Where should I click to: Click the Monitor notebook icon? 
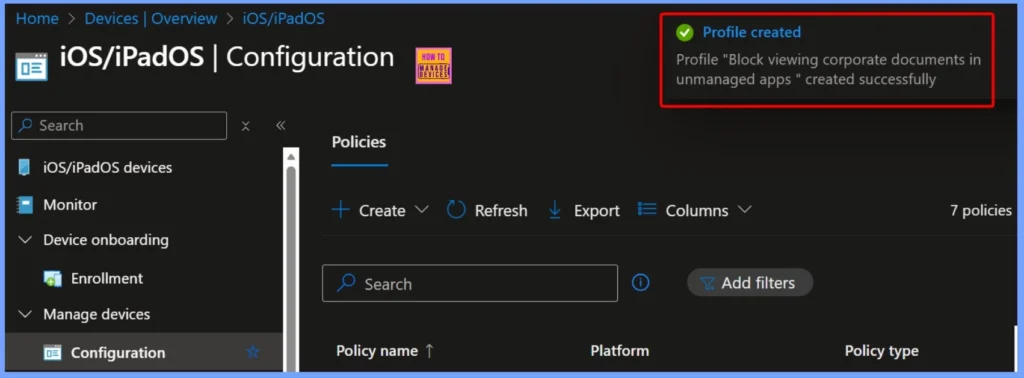[x=24, y=205]
